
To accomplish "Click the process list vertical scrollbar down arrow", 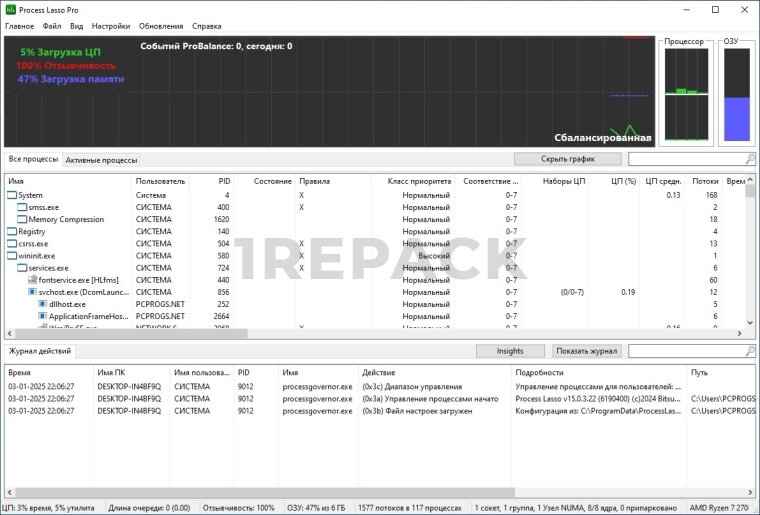I will coord(751,323).
